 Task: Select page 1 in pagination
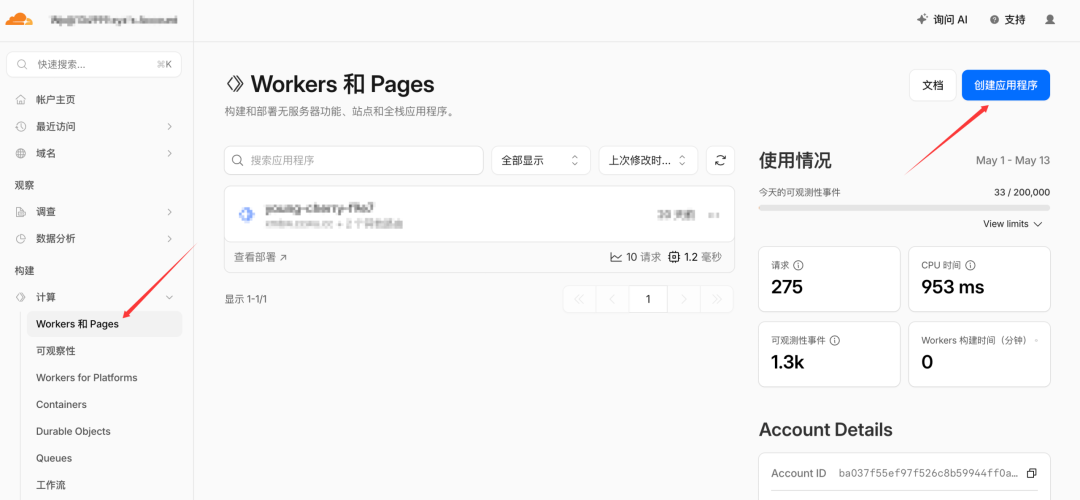(x=648, y=299)
